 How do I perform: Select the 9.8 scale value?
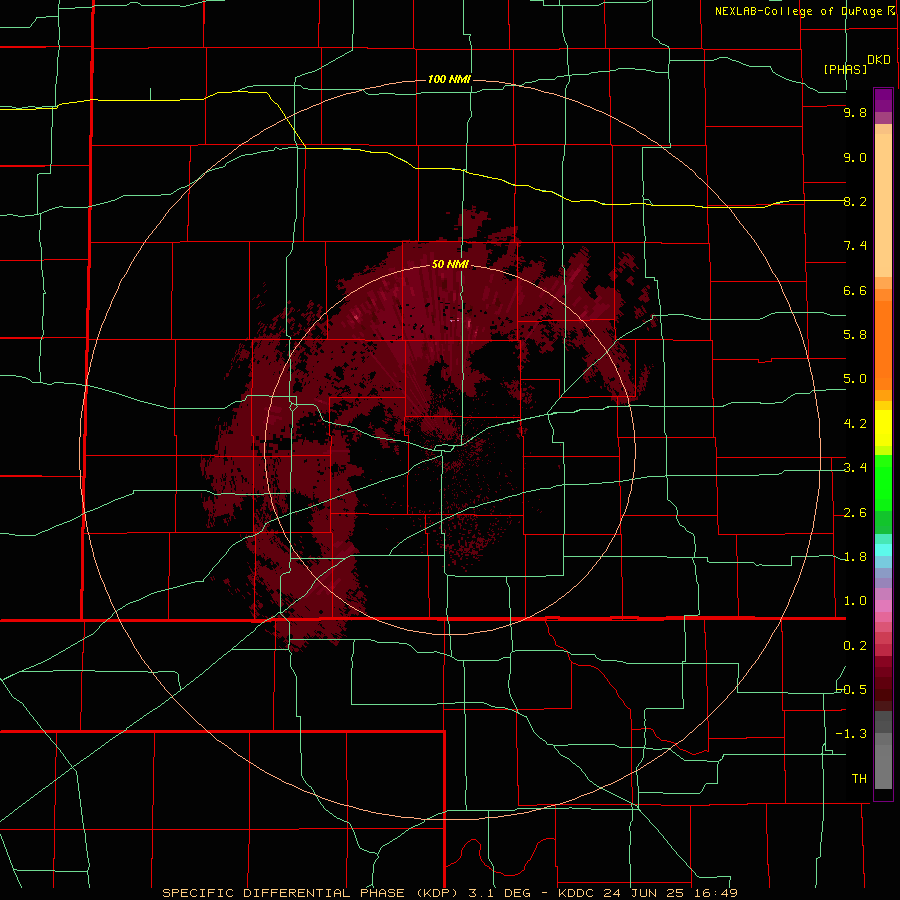click(855, 113)
